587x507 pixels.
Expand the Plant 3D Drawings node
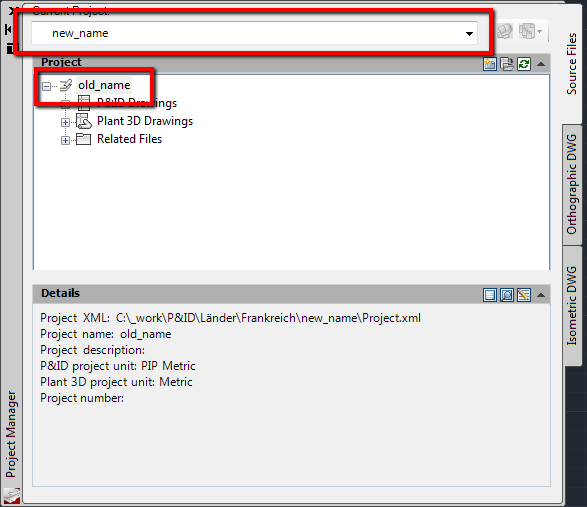pos(65,122)
